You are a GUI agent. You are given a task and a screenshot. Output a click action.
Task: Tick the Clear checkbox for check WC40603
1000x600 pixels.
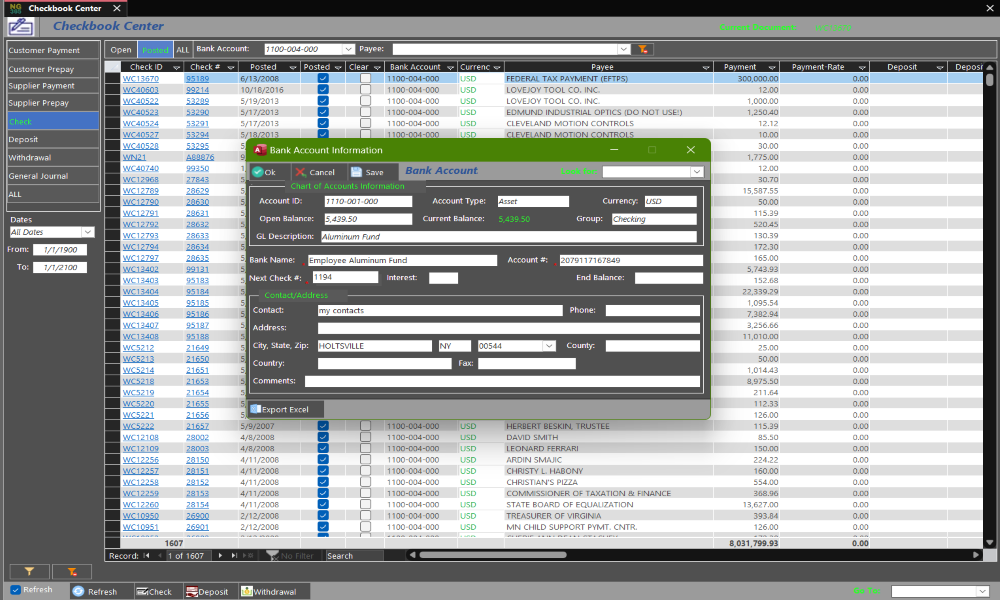coord(365,90)
